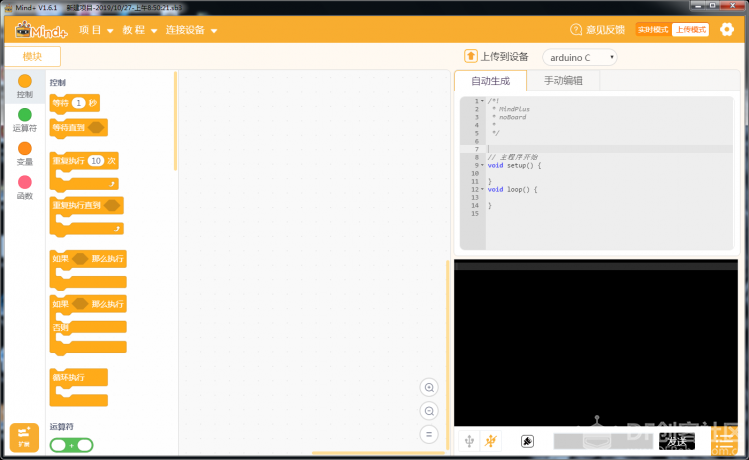Clear the serial output with broom icon
749x460 pixels.
[x=527, y=441]
